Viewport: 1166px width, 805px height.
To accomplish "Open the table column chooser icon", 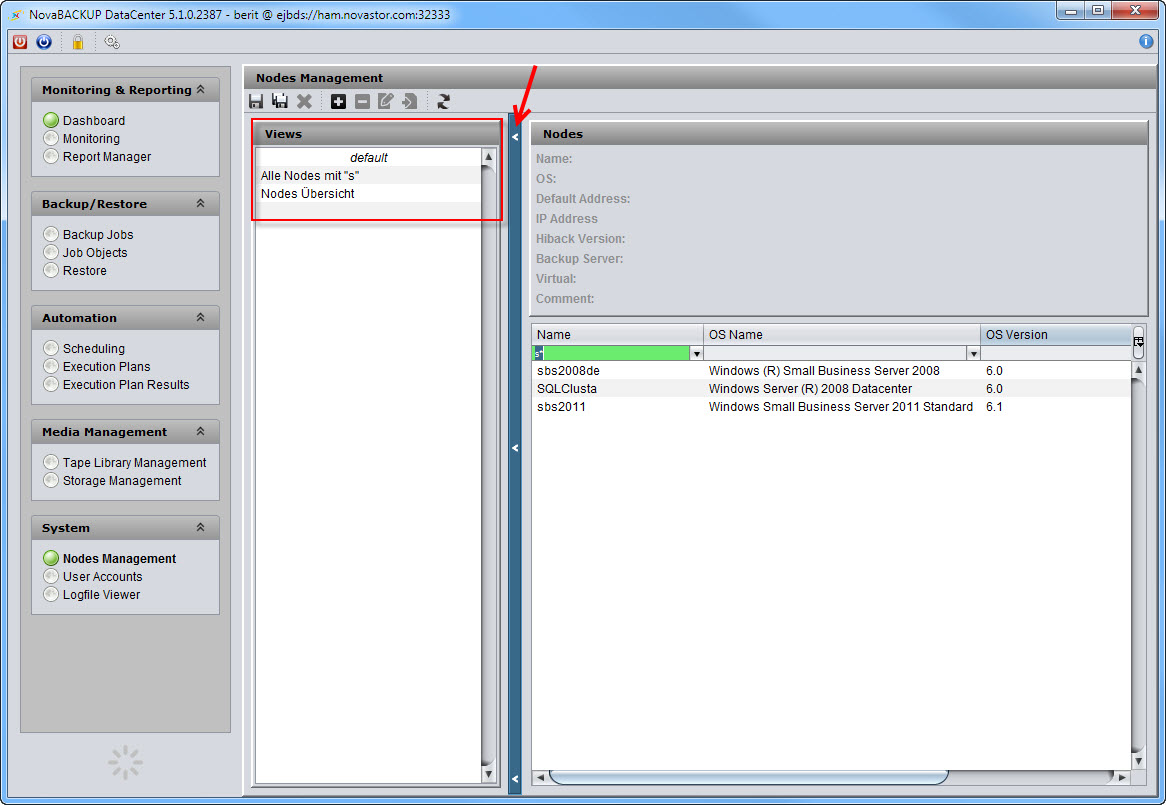I will tap(1138, 341).
